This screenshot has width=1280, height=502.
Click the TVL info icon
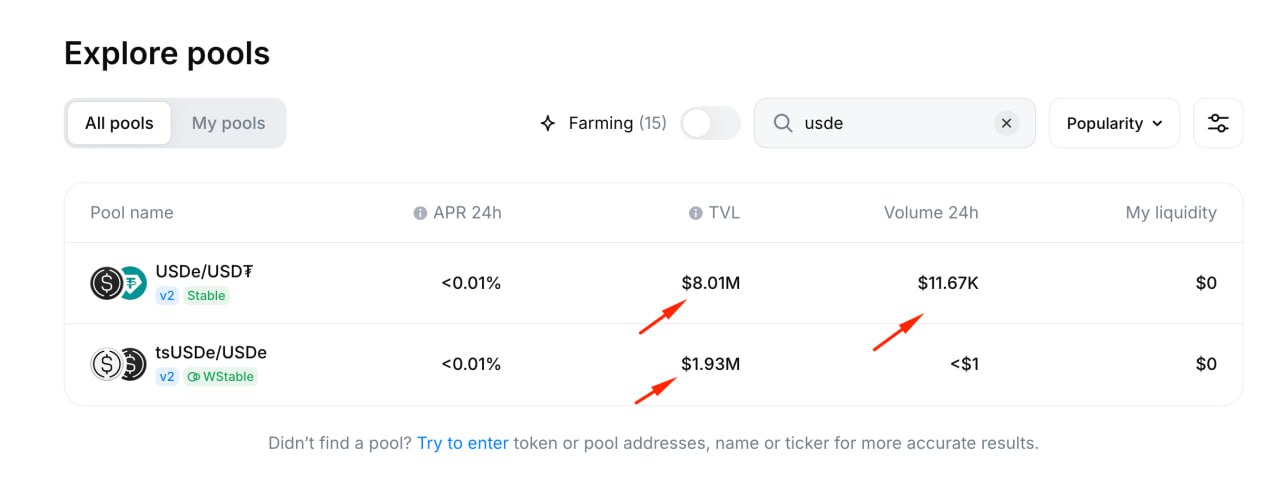point(695,213)
